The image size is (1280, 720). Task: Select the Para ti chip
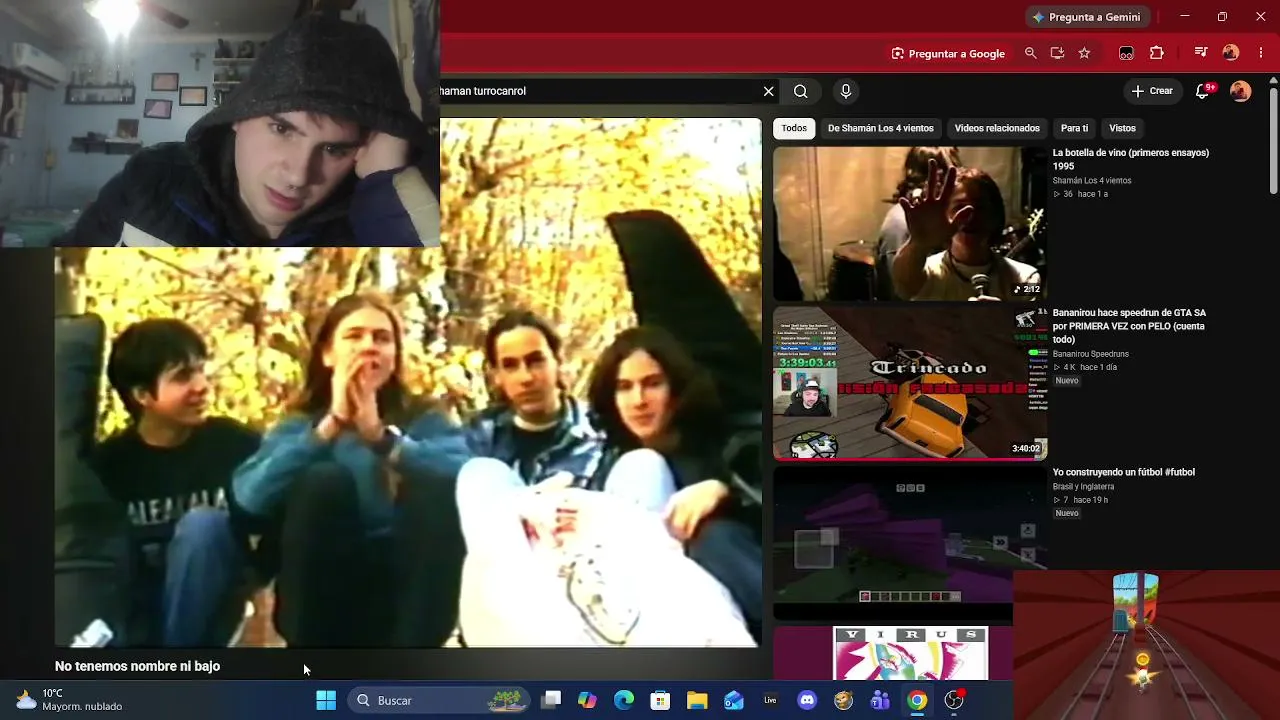1075,128
